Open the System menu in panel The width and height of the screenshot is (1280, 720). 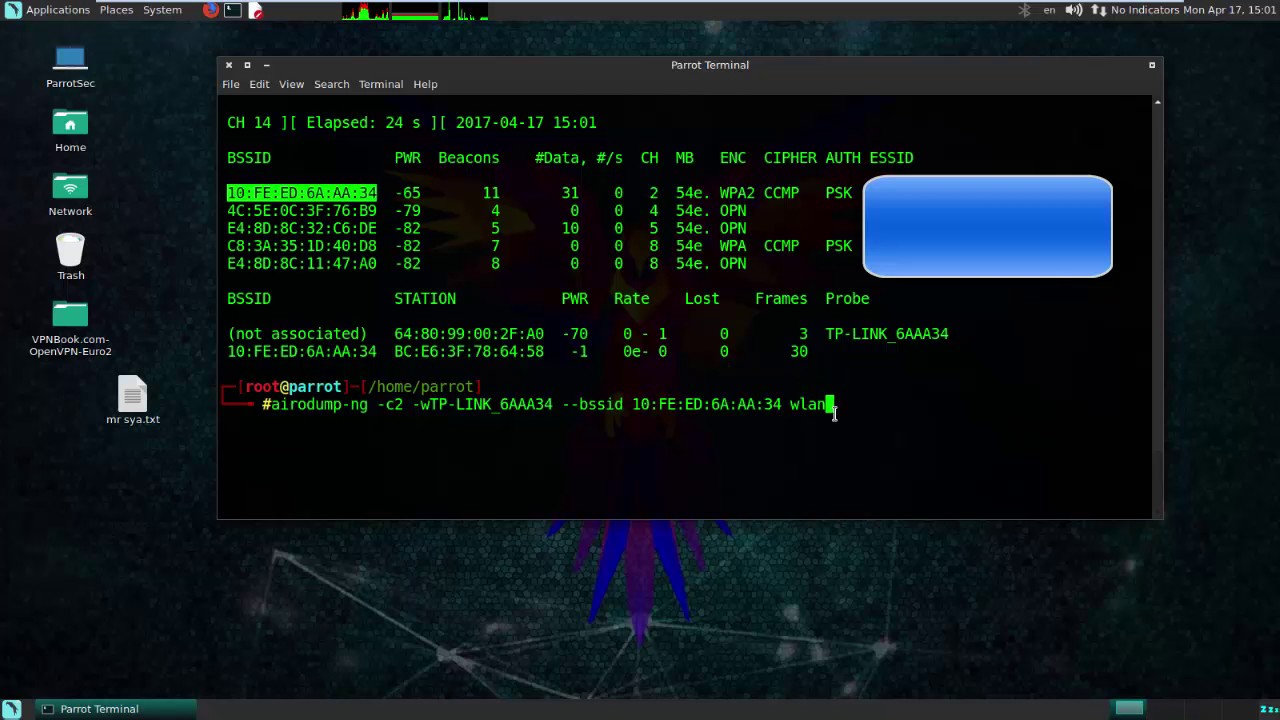click(162, 10)
